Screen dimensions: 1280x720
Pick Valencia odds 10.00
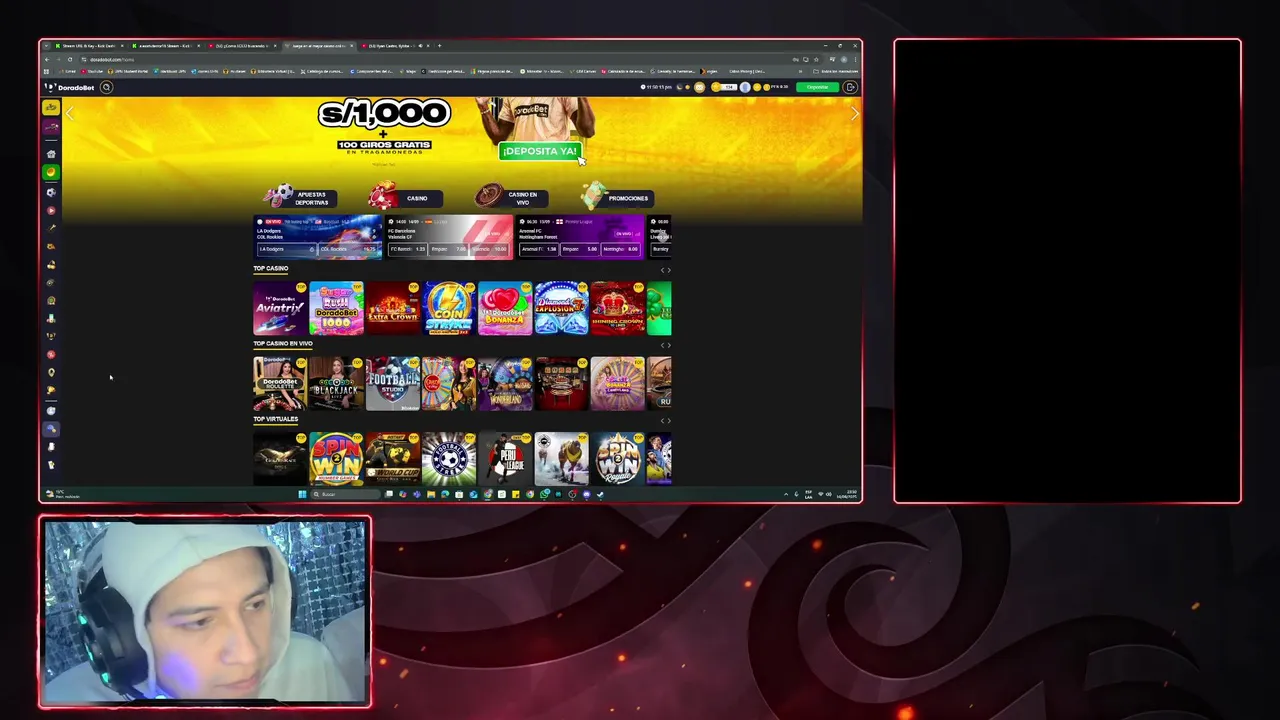[490, 249]
